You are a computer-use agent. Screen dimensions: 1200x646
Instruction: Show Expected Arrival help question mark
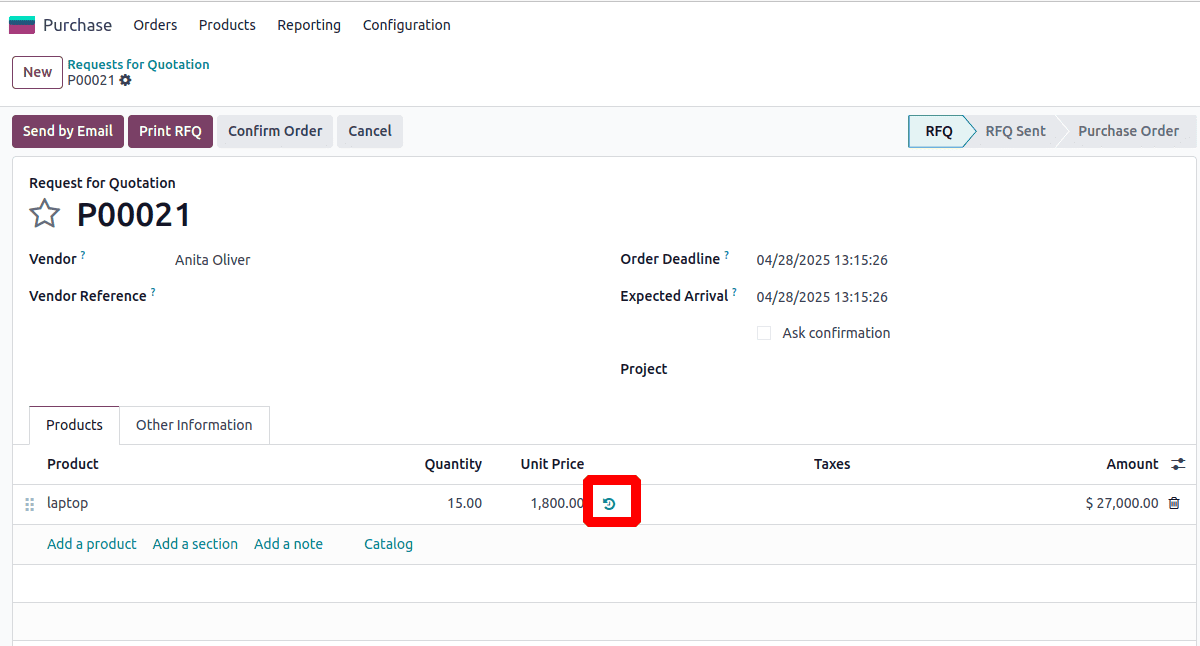pyautogui.click(x=734, y=293)
